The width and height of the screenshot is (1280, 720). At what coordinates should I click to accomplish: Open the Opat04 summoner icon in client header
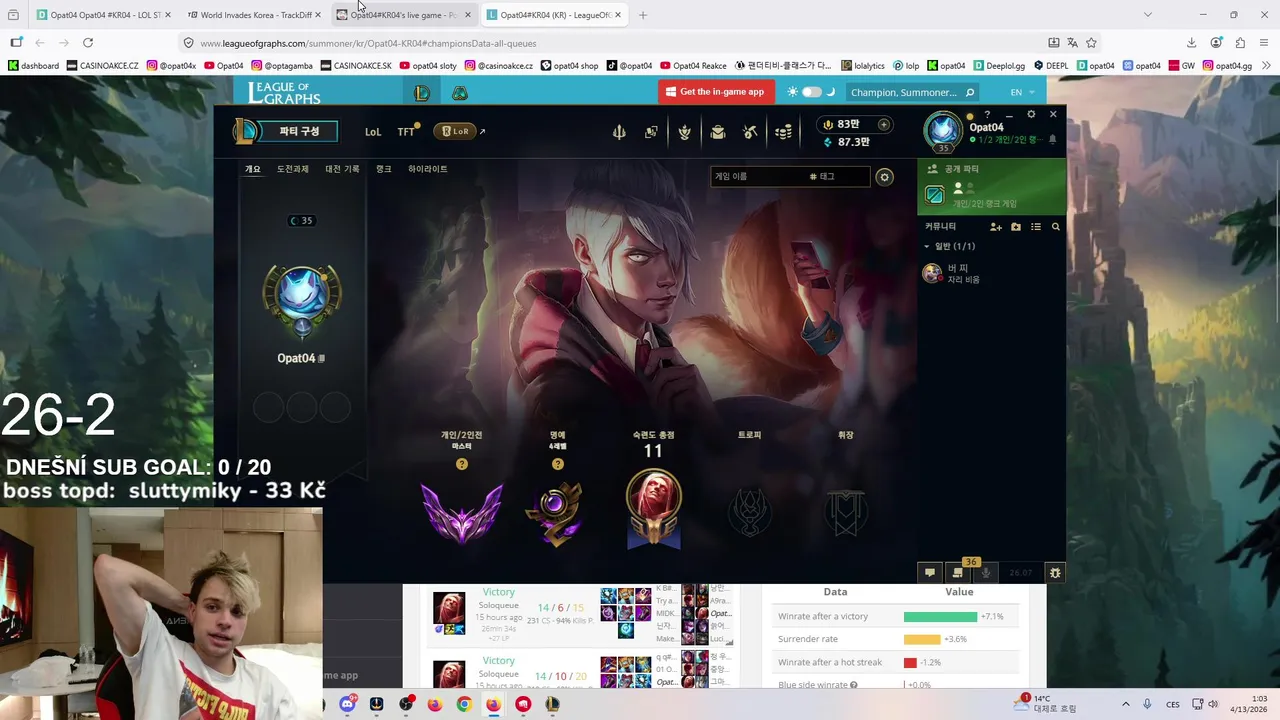tap(943, 130)
